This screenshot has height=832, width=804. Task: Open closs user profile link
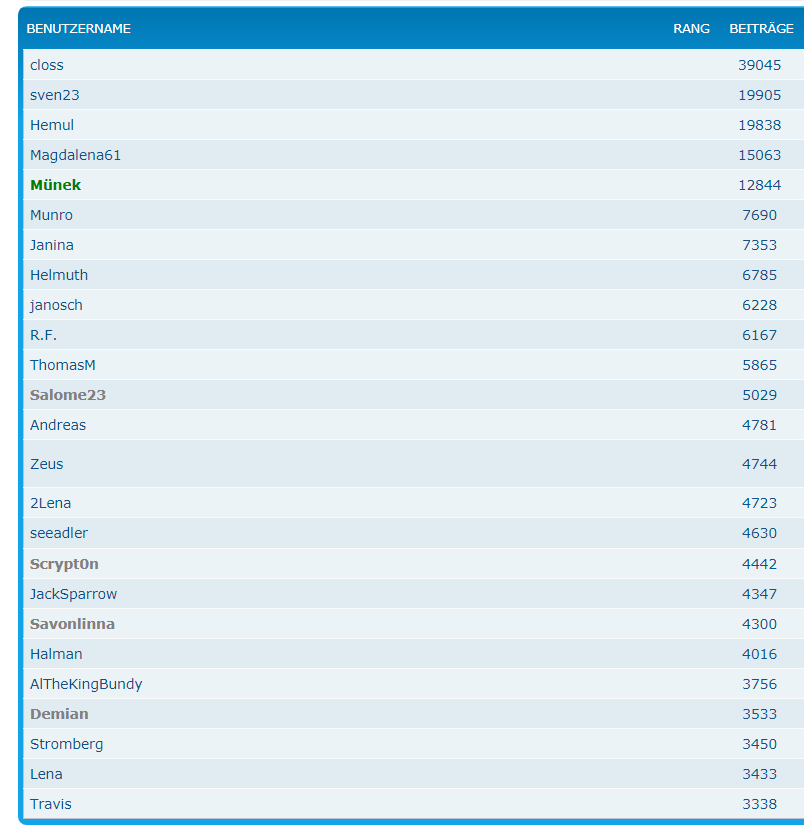tap(47, 65)
